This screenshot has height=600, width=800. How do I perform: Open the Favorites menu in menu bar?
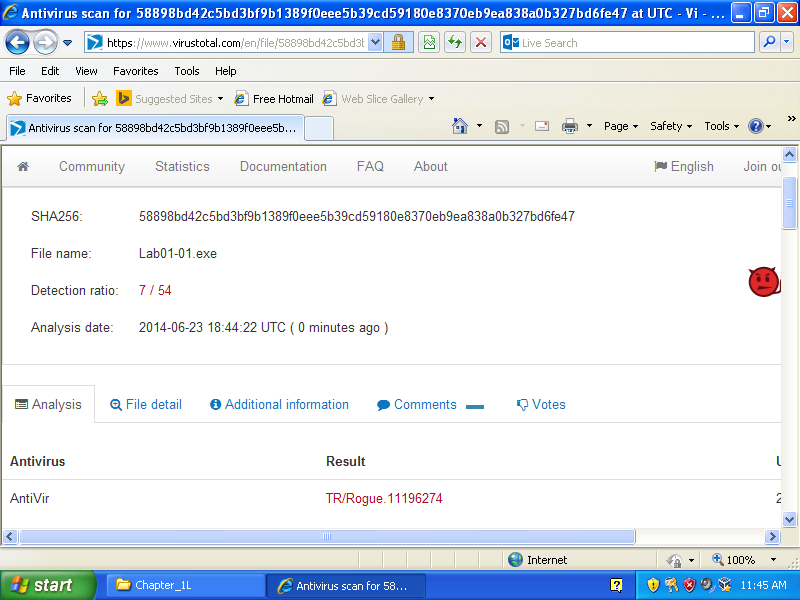(135, 71)
